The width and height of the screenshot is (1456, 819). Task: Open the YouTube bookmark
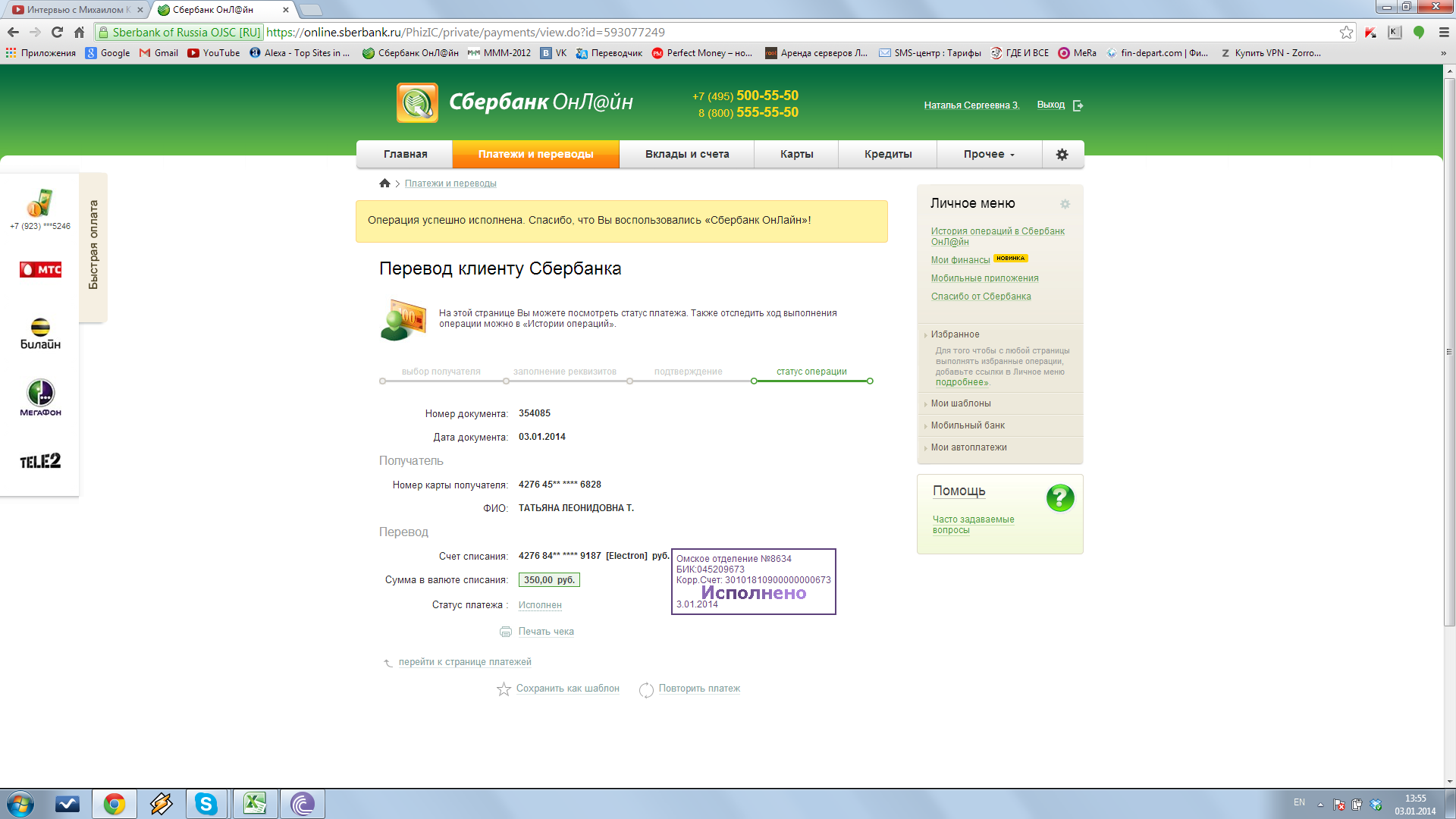(x=214, y=53)
